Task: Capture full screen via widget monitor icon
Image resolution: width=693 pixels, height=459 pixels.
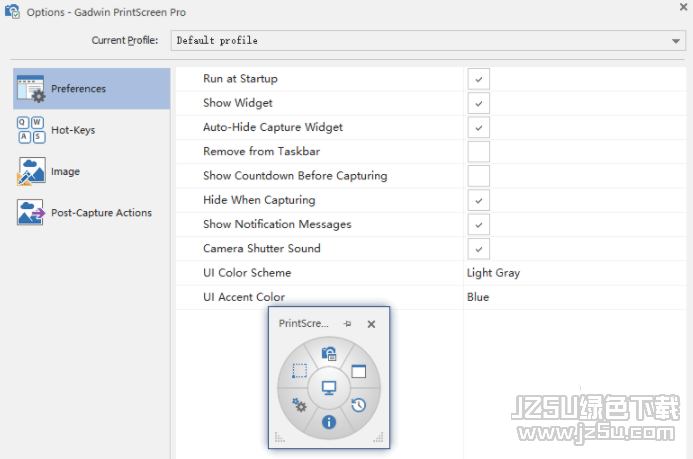Action: (329, 388)
